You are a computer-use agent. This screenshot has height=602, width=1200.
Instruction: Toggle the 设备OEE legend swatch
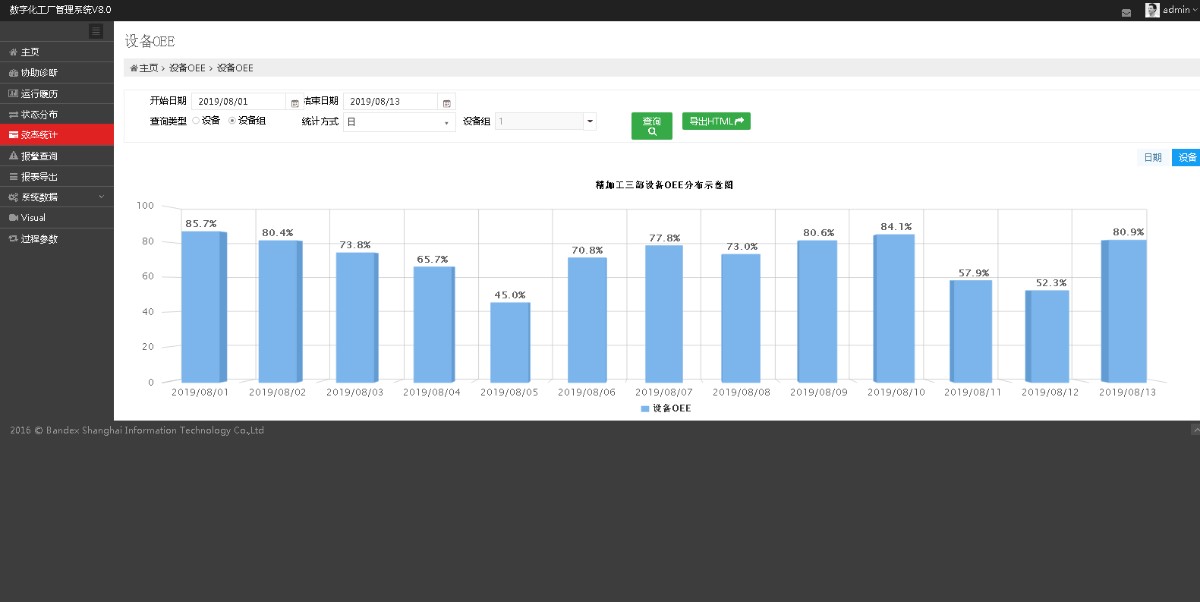645,409
